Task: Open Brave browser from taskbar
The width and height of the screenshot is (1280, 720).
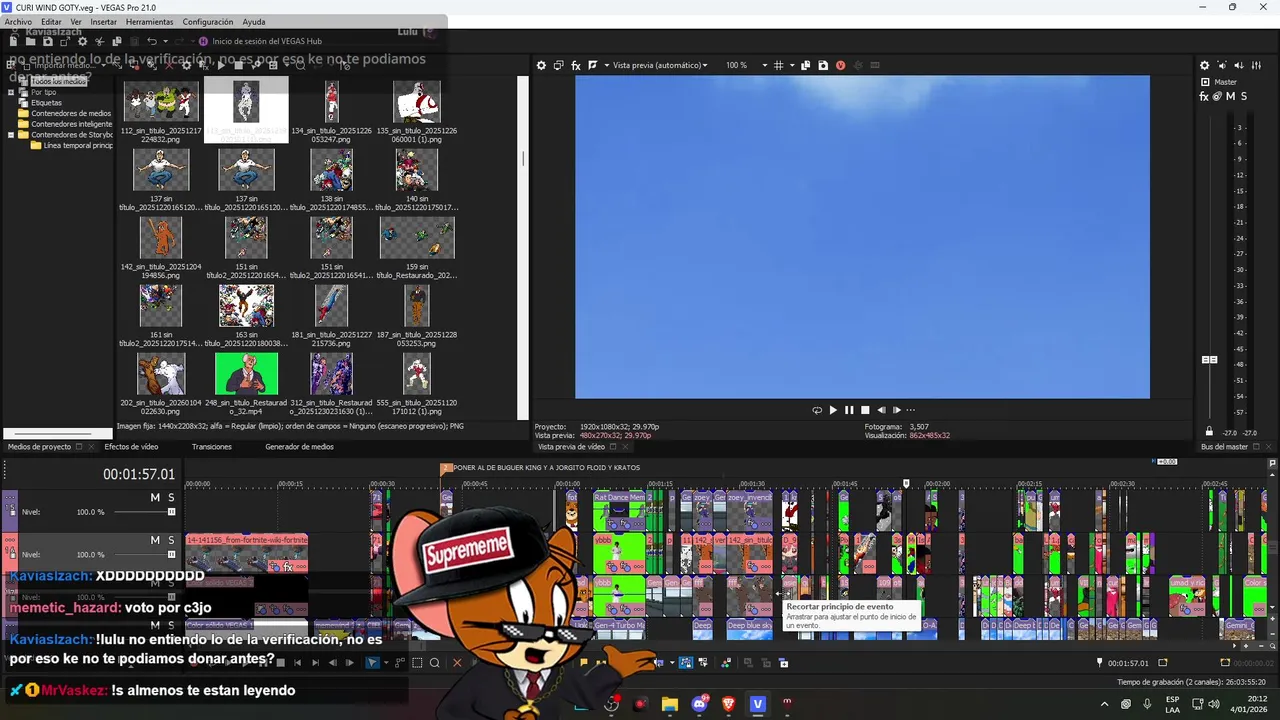Action: tap(728, 704)
